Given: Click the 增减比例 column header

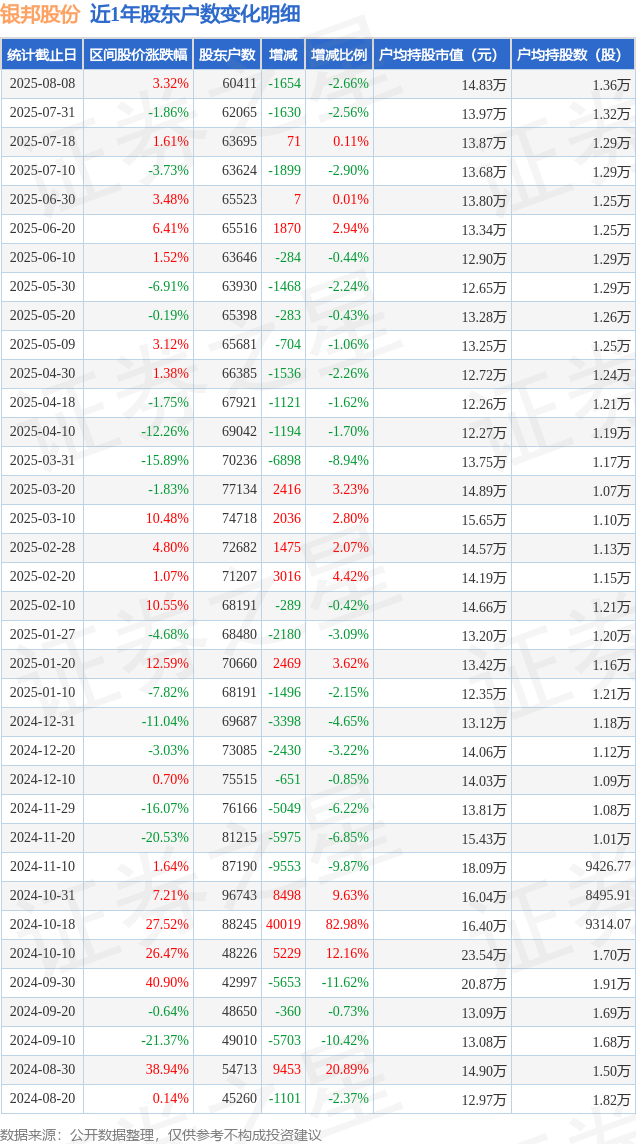Looking at the screenshot, I should tap(338, 54).
